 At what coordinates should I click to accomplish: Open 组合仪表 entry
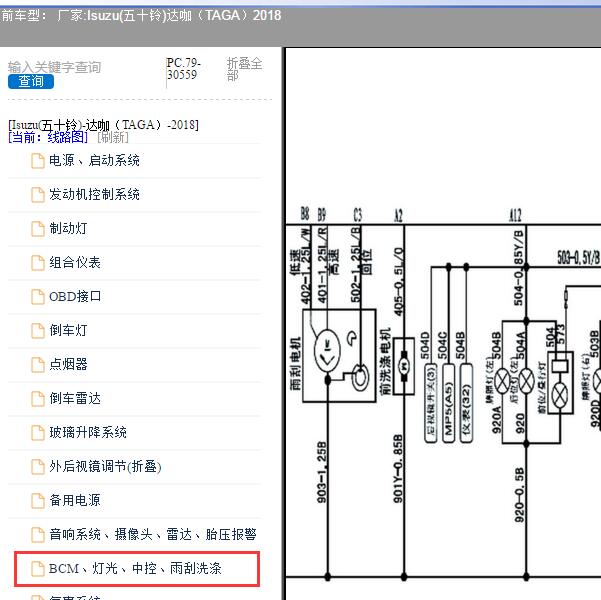pyautogui.click(x=75, y=263)
